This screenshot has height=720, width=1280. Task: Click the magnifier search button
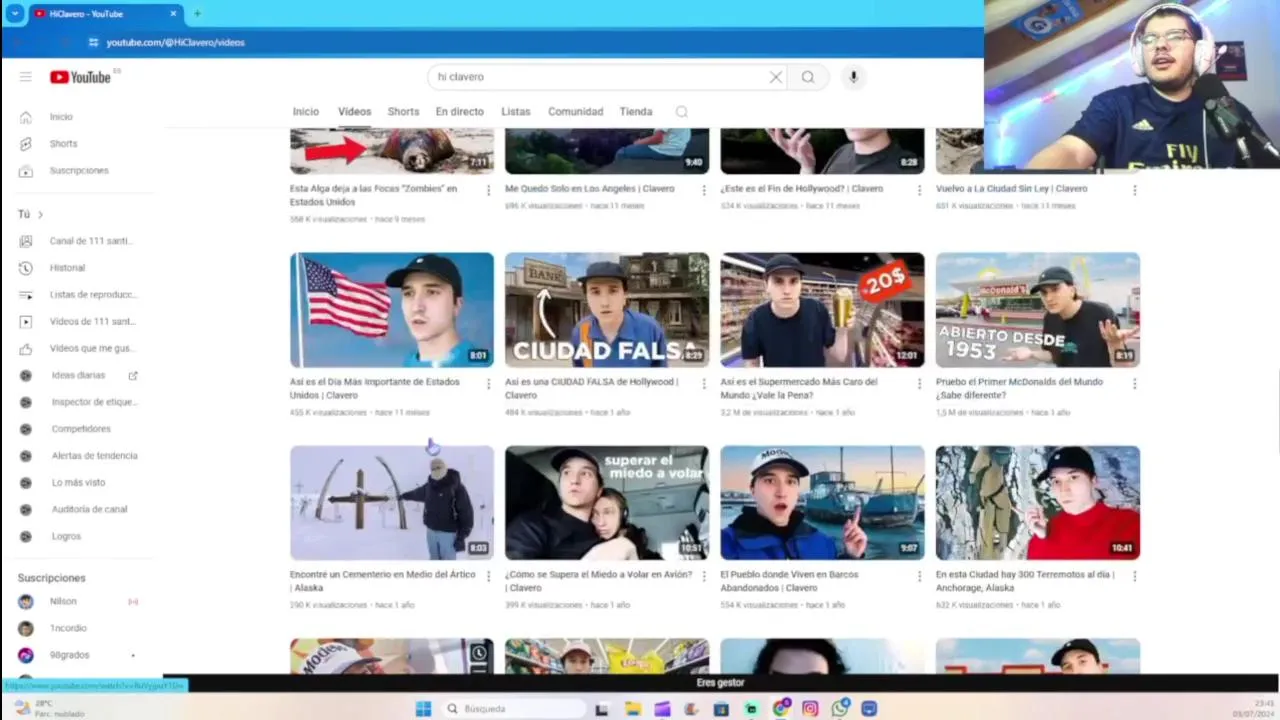click(808, 77)
